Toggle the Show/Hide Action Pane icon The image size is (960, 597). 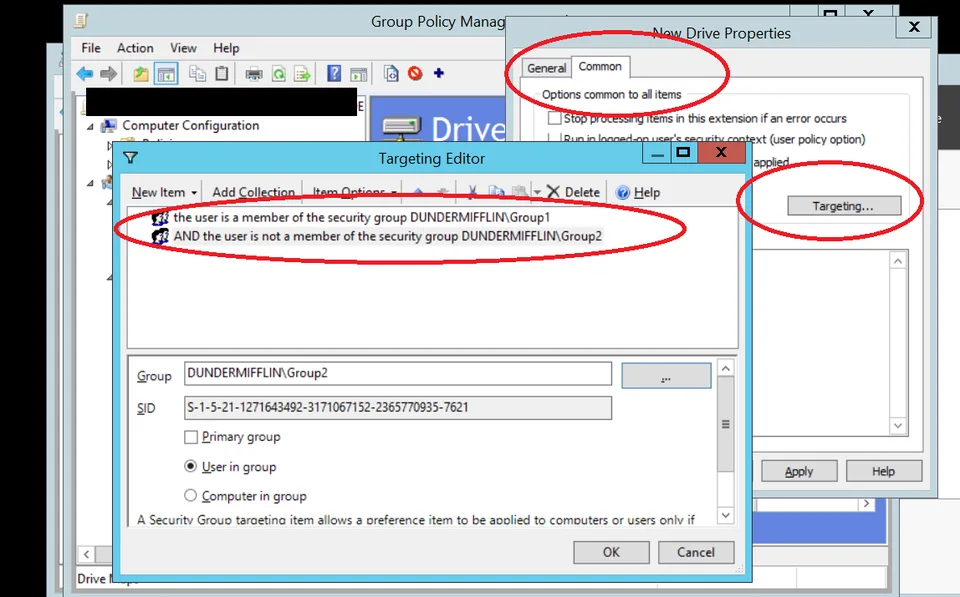click(x=359, y=74)
